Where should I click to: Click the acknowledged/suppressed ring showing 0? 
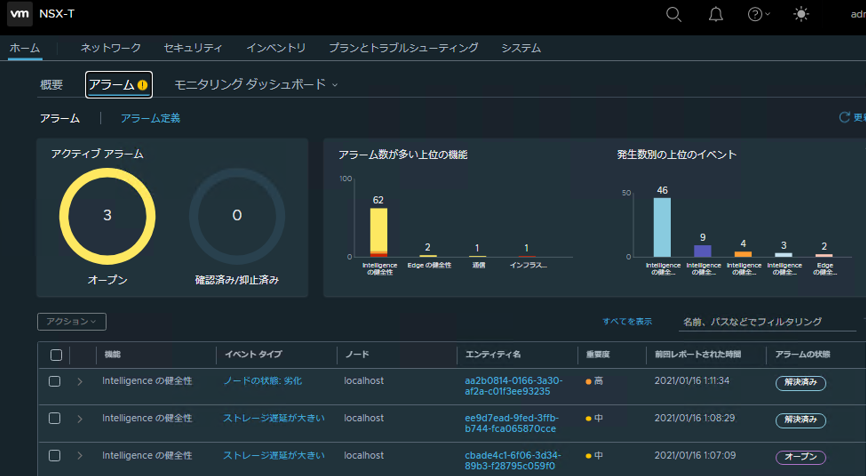pyautogui.click(x=237, y=216)
